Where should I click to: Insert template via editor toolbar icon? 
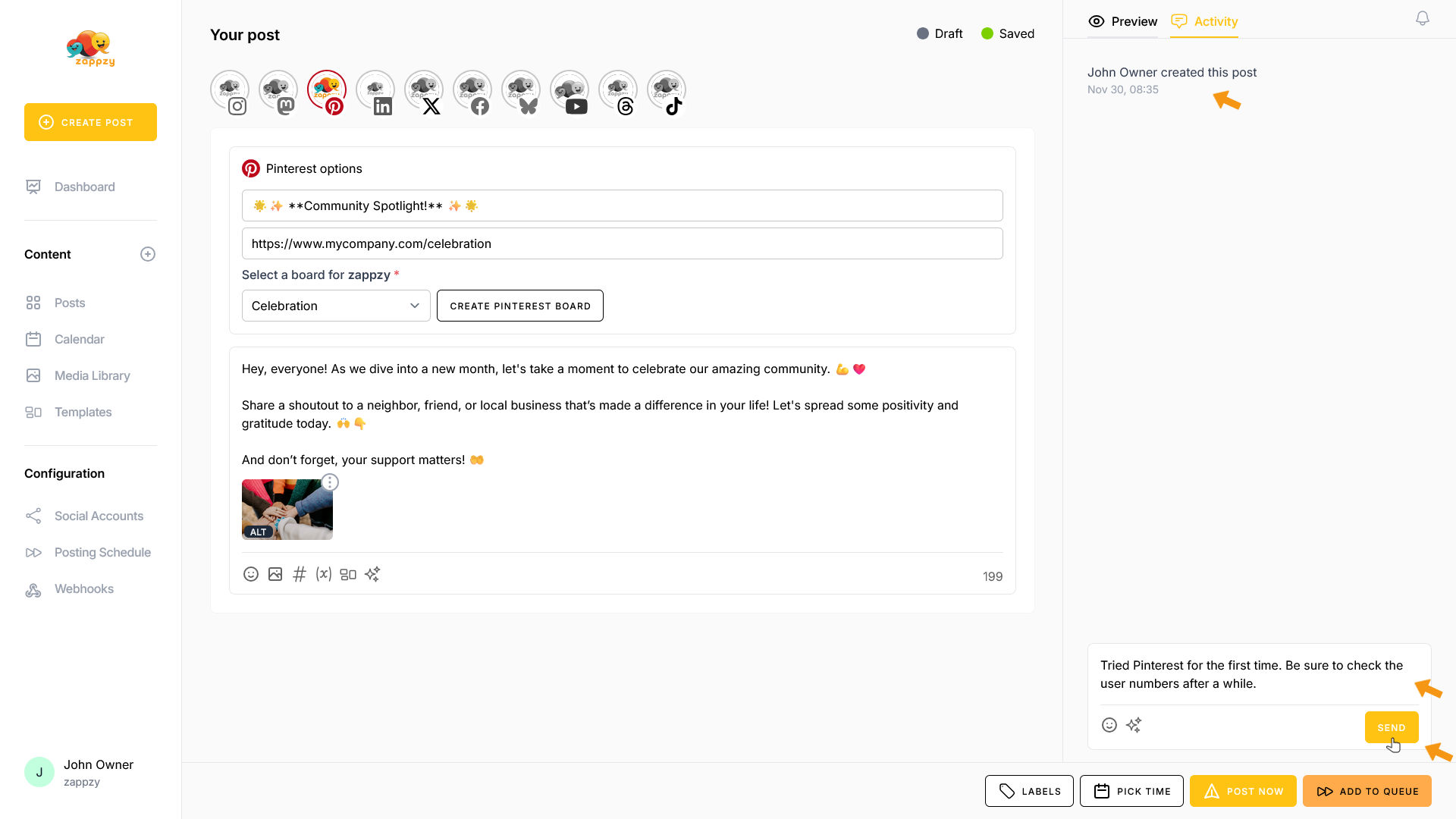(x=348, y=574)
